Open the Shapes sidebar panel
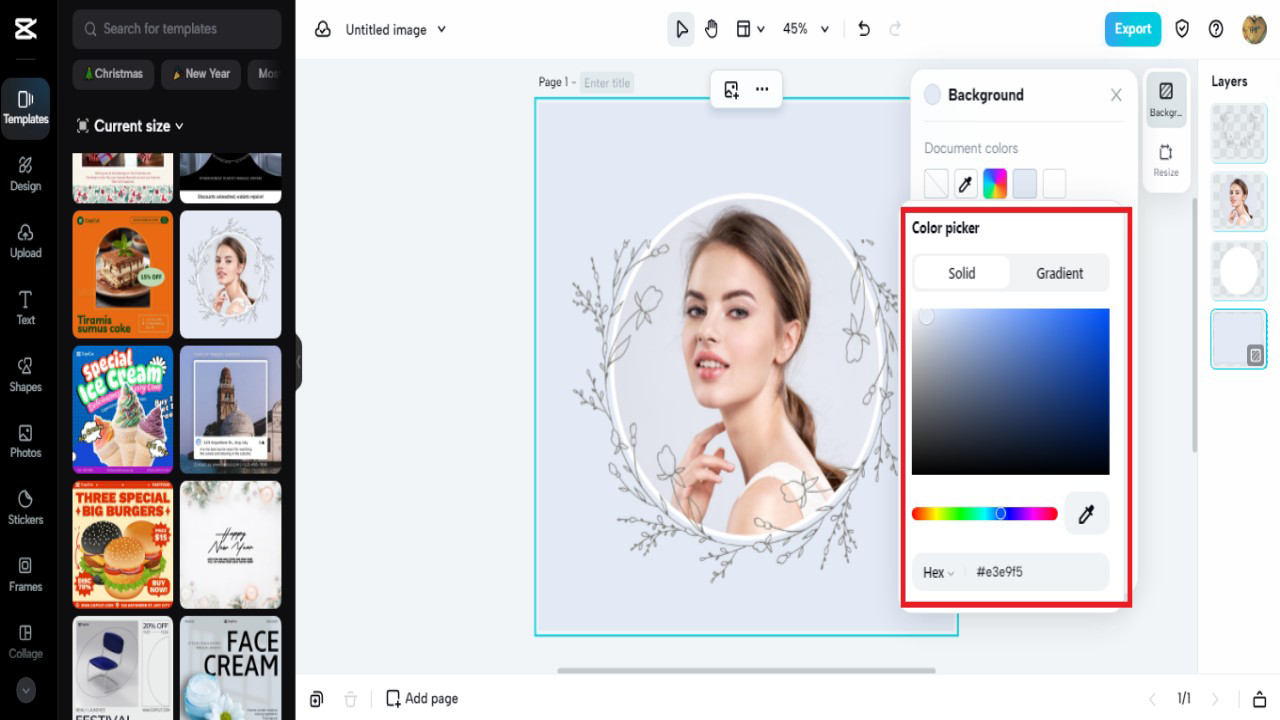This screenshot has height=720, width=1280. [26, 374]
